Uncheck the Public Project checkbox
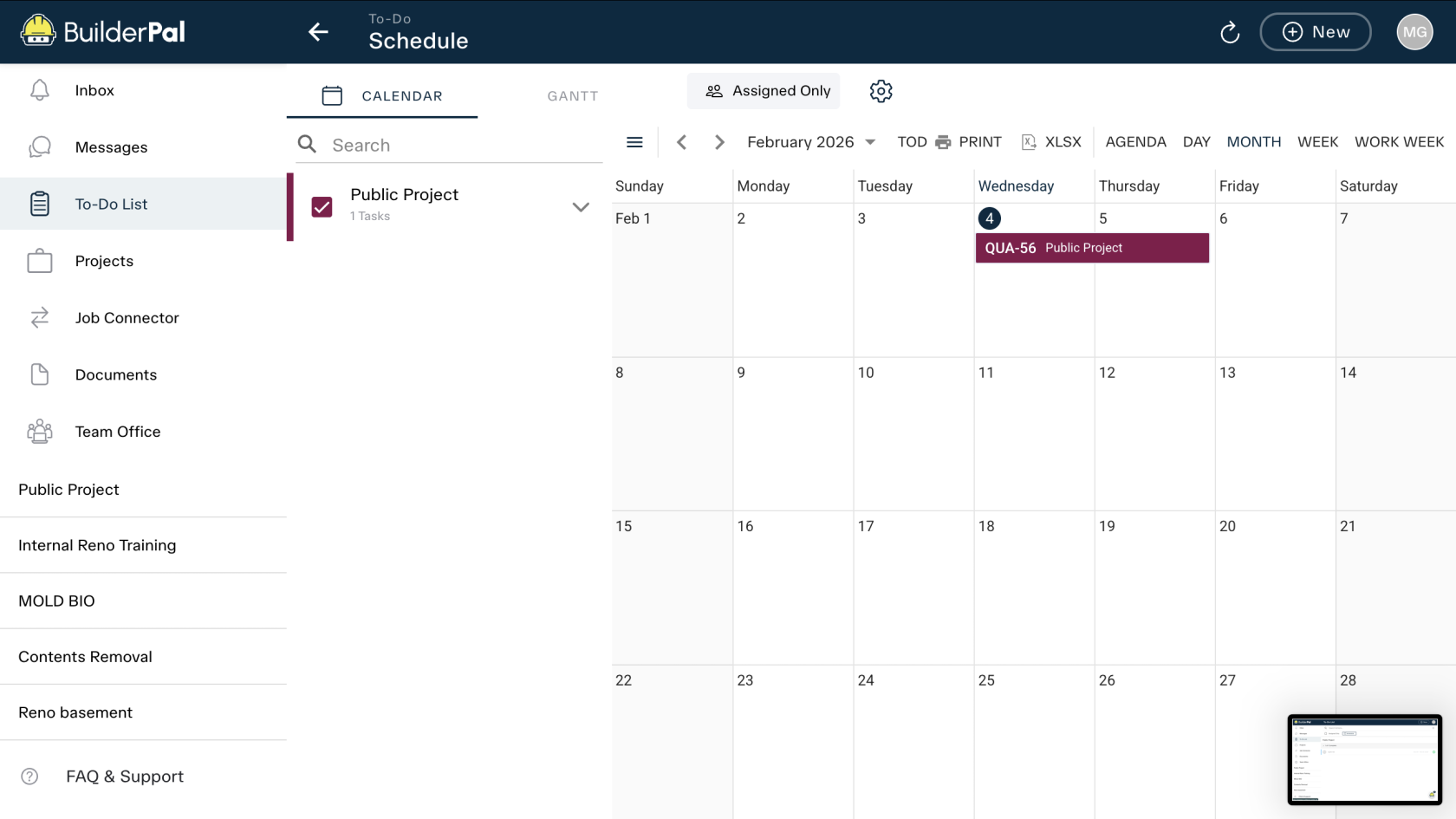Screen dimensions: 1456x819 pyautogui.click(x=322, y=206)
